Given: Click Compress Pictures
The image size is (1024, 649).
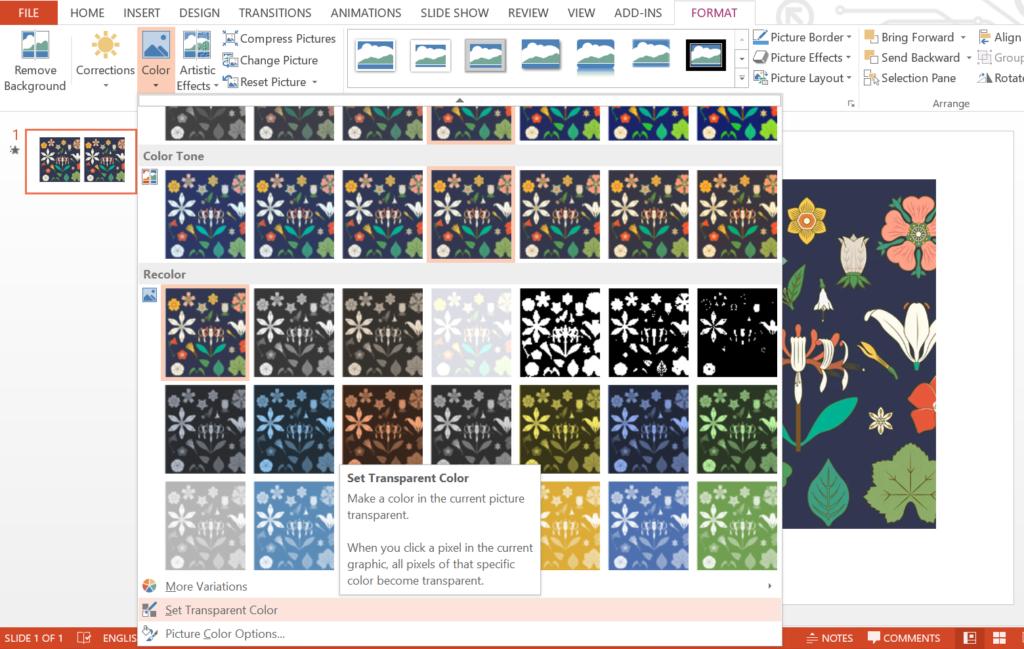Looking at the screenshot, I should pyautogui.click(x=287, y=38).
